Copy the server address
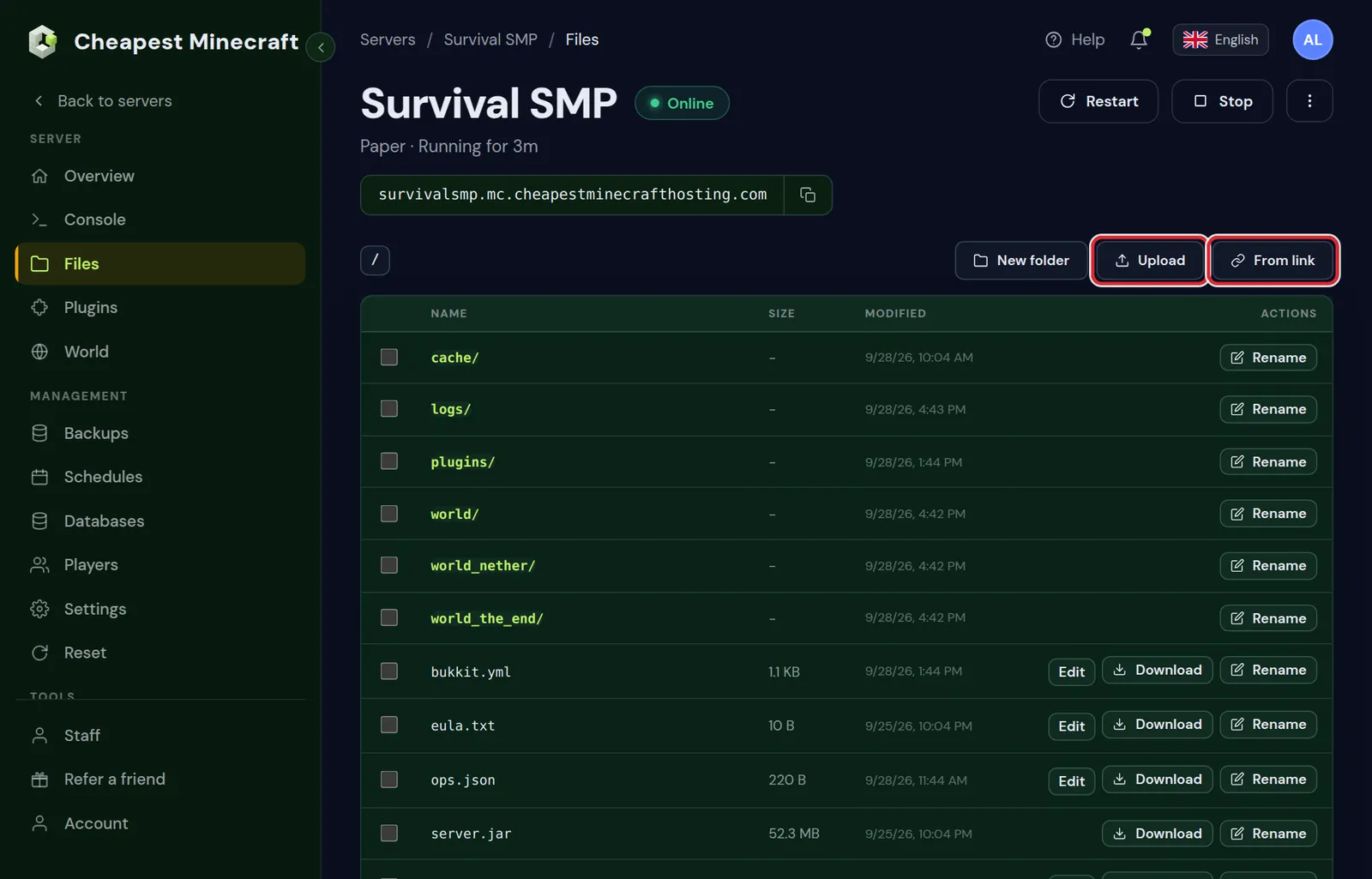 pyautogui.click(x=808, y=195)
